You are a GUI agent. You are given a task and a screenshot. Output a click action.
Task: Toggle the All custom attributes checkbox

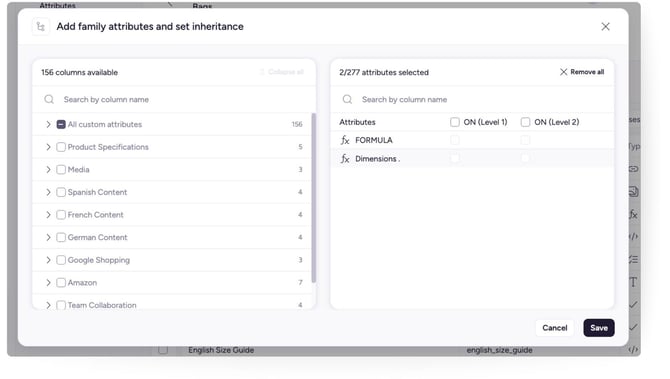pyautogui.click(x=61, y=124)
